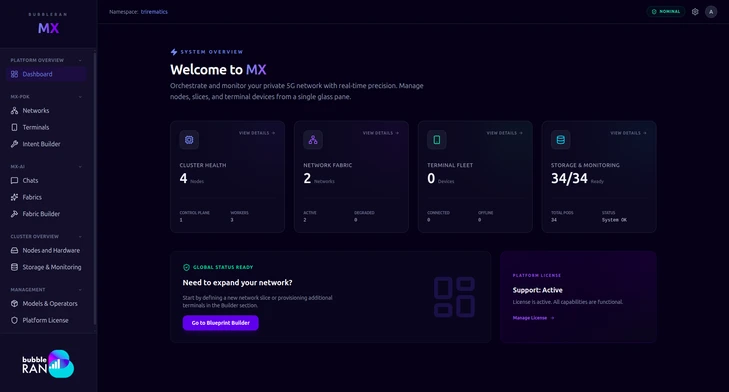Open Intent Builder from the sidebar

pos(46,144)
